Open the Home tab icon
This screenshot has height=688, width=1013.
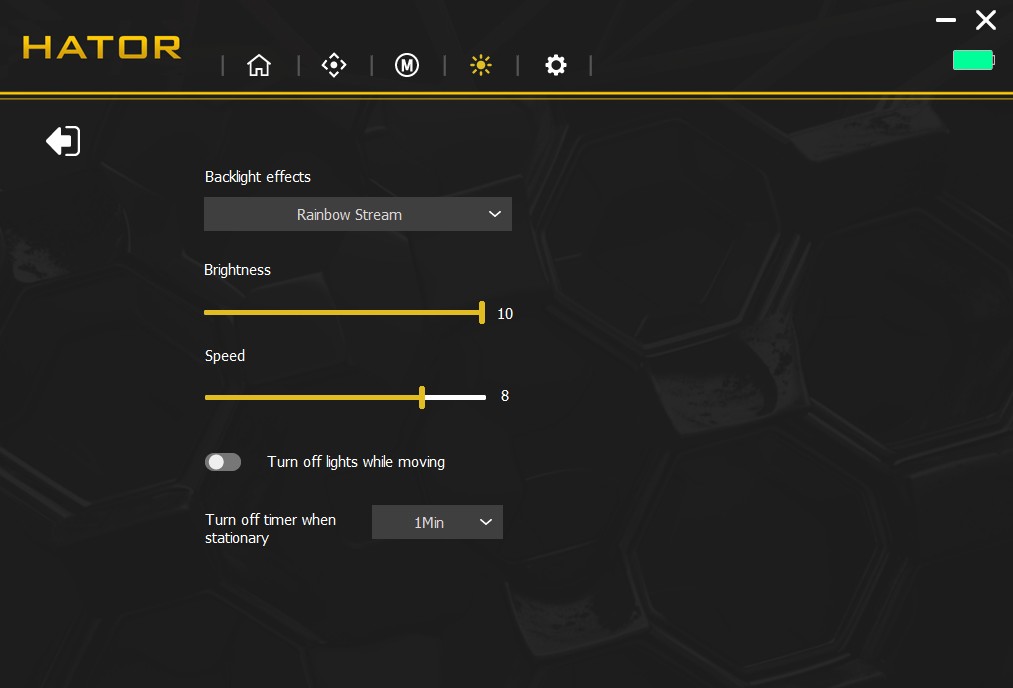[x=259, y=65]
